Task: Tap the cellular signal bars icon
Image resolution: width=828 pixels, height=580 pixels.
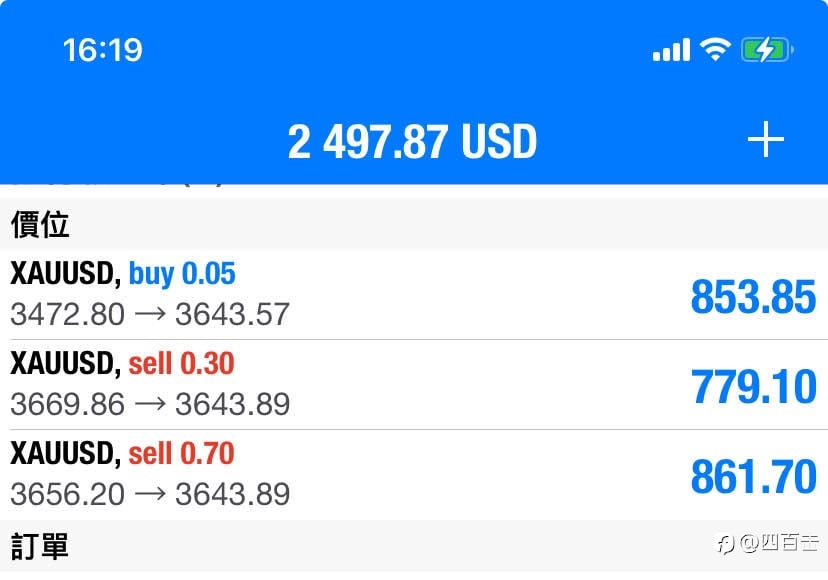Action: 671,50
